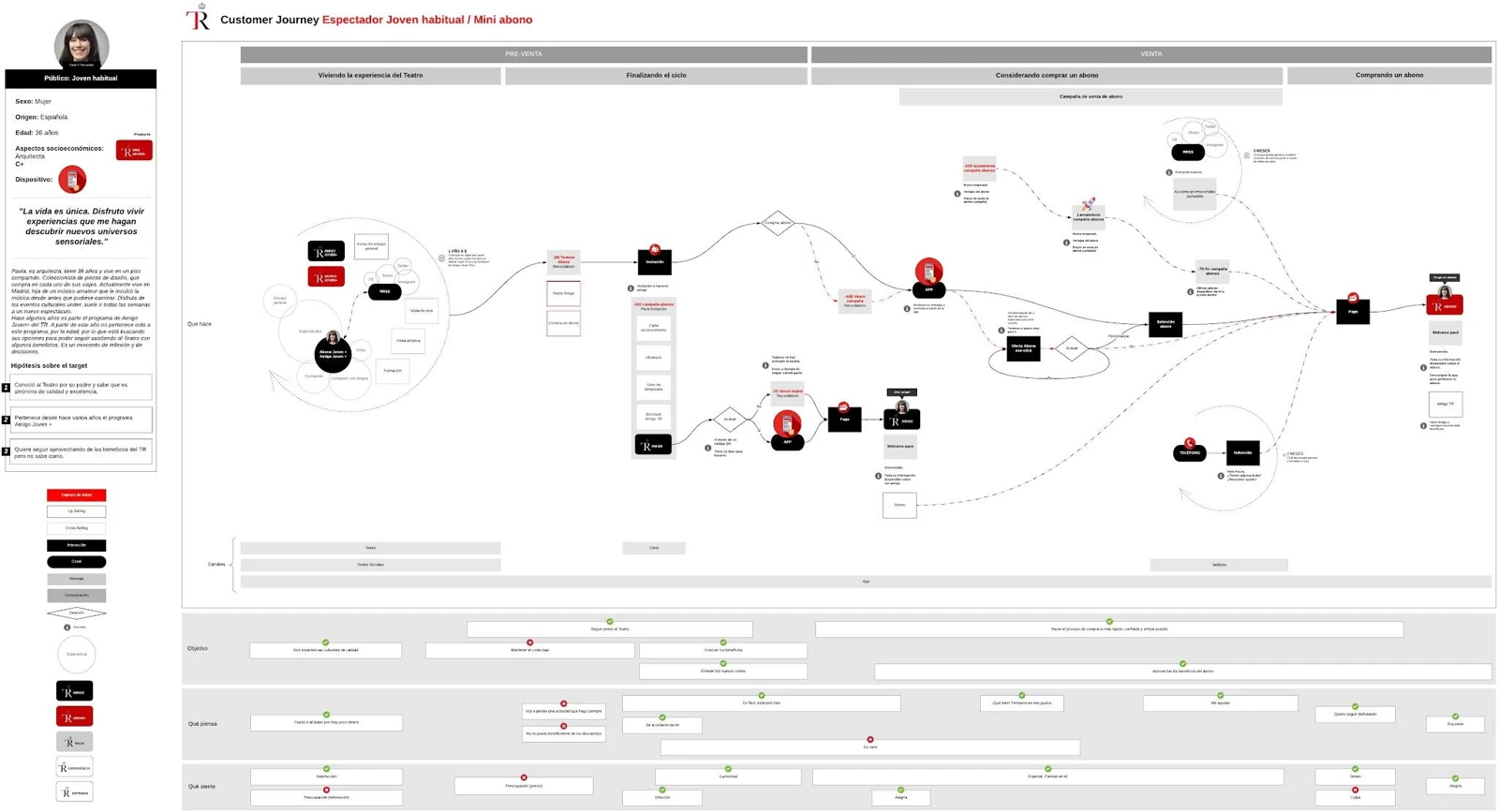Click the '-3M Termina Abono' reminder box
Screen dimensions: 1499x812
pos(563,262)
